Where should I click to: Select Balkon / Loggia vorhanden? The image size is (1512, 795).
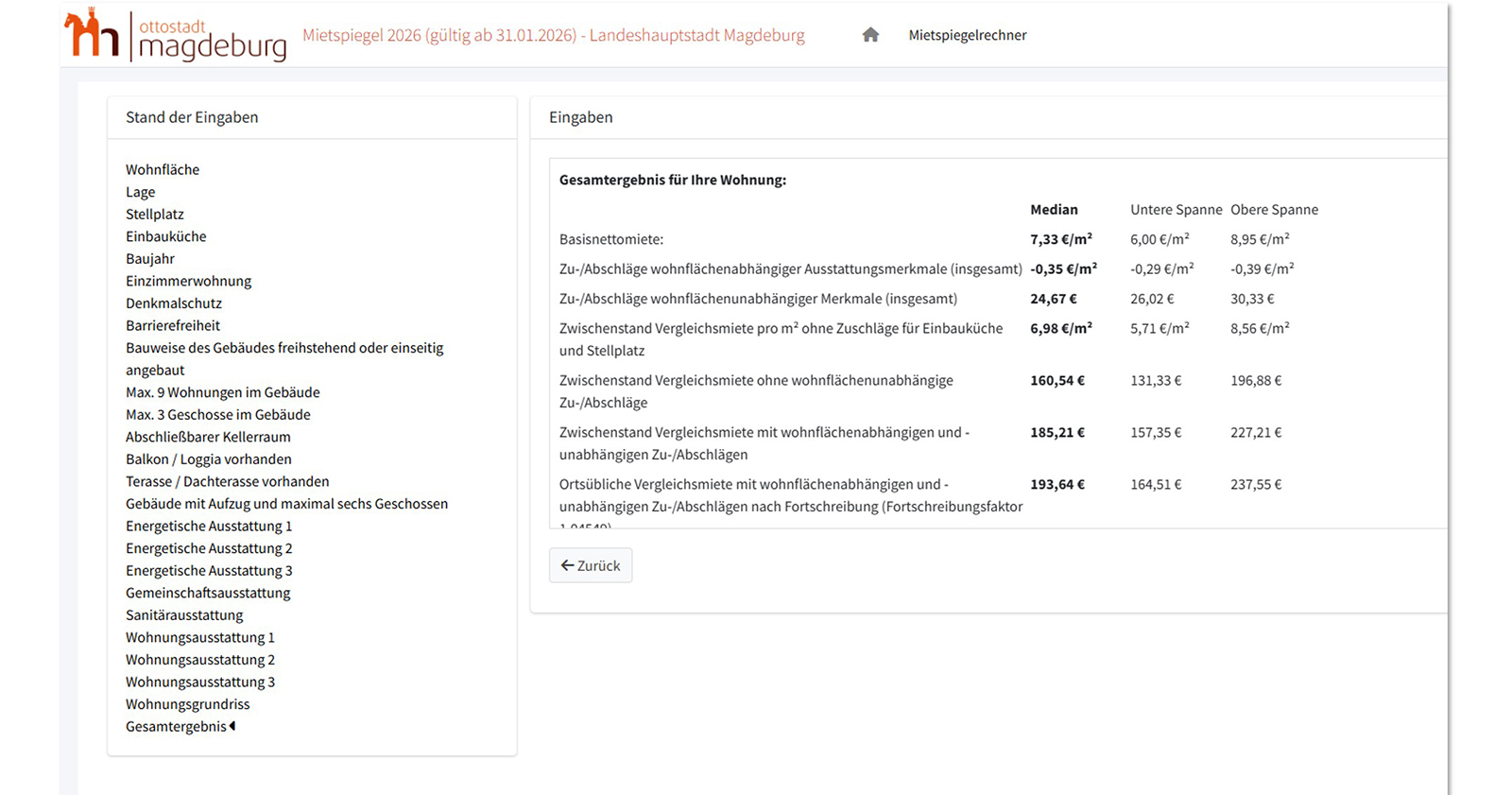click(x=209, y=459)
